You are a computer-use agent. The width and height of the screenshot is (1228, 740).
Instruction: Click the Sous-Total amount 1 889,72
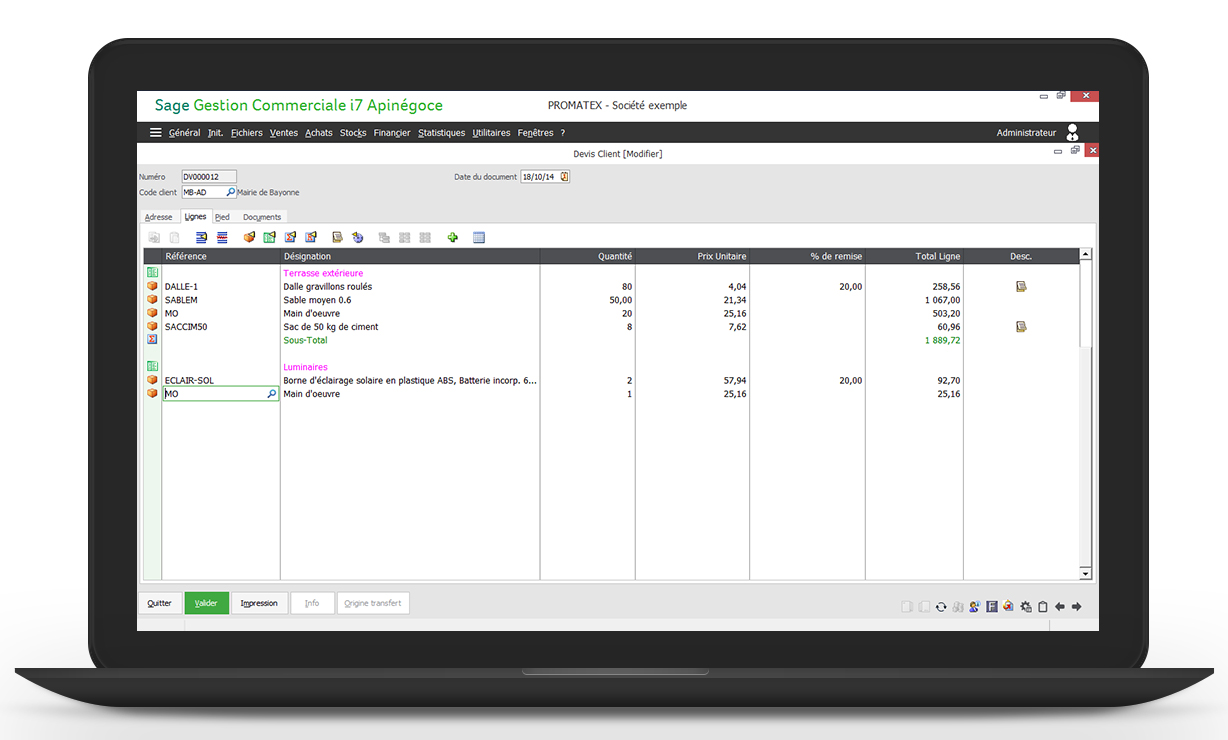[x=942, y=340]
